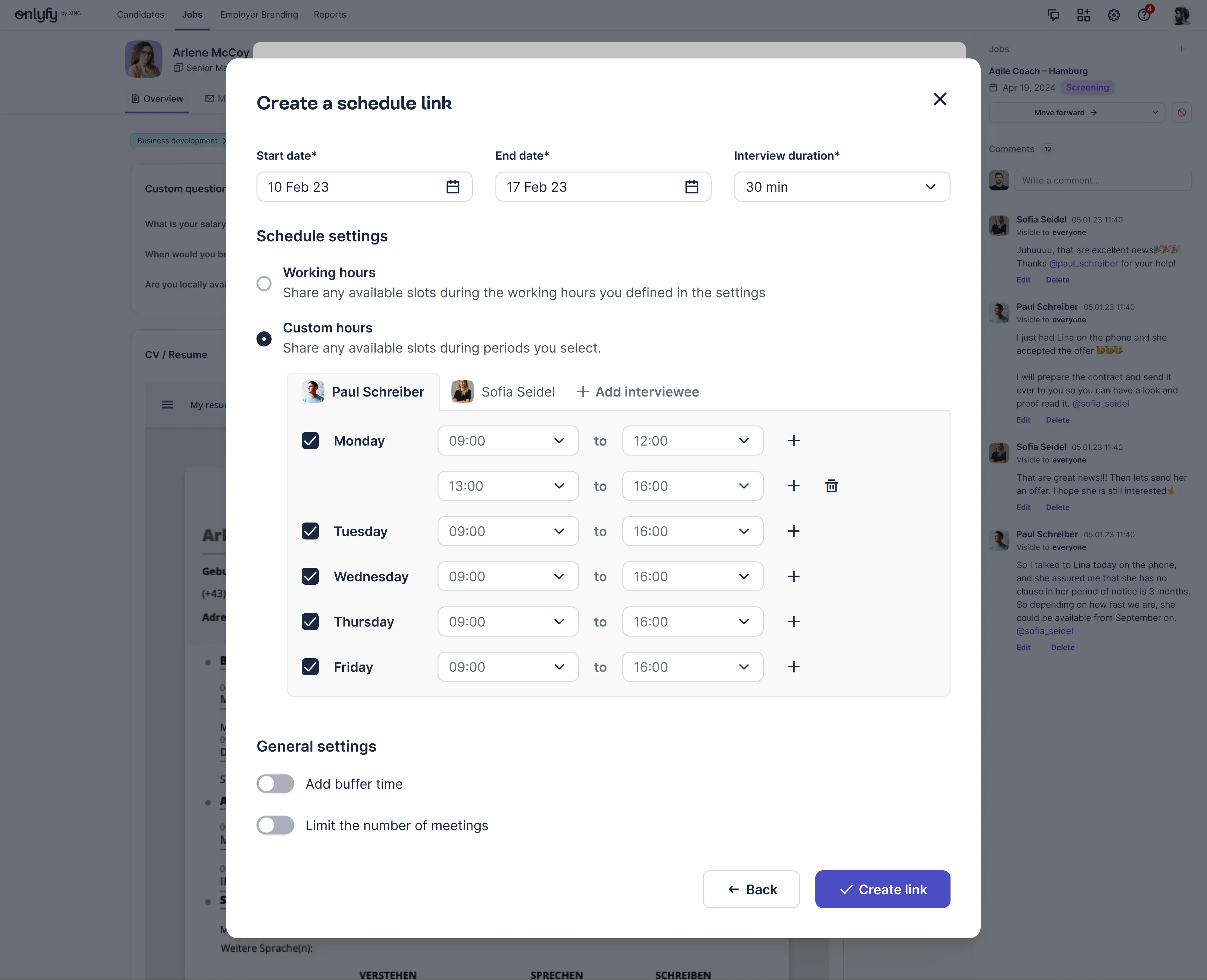Open the Jobs menu item
The image size is (1207, 980).
coord(192,15)
